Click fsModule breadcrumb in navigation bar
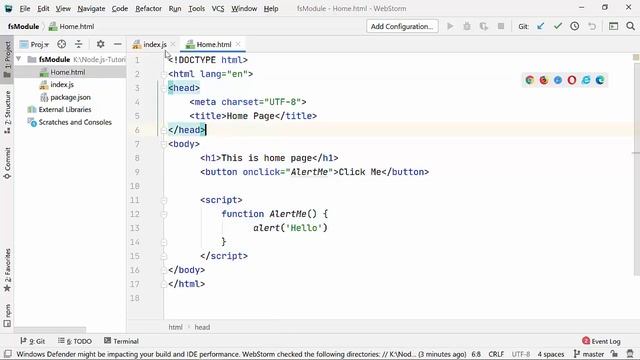Viewport: 640px width, 360px height. pos(23,26)
